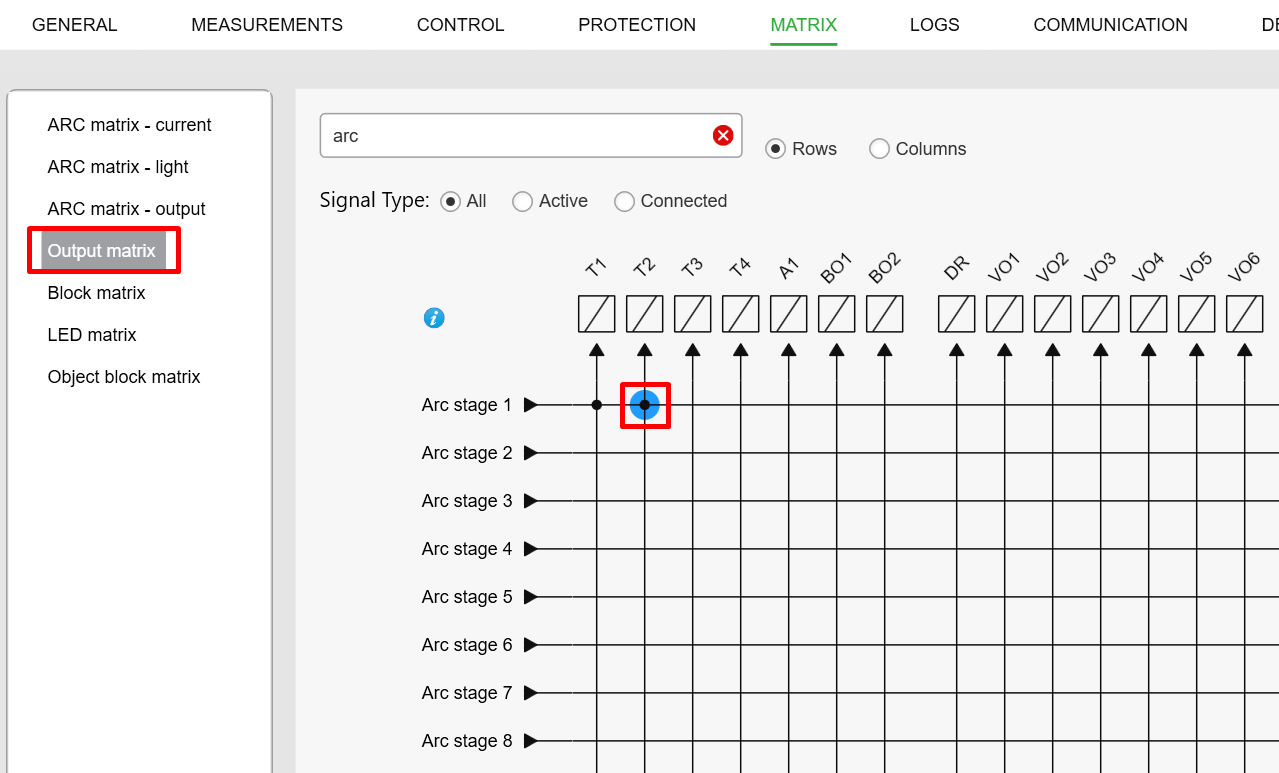Image resolution: width=1279 pixels, height=773 pixels.
Task: Click the DR column label
Action: point(956,268)
